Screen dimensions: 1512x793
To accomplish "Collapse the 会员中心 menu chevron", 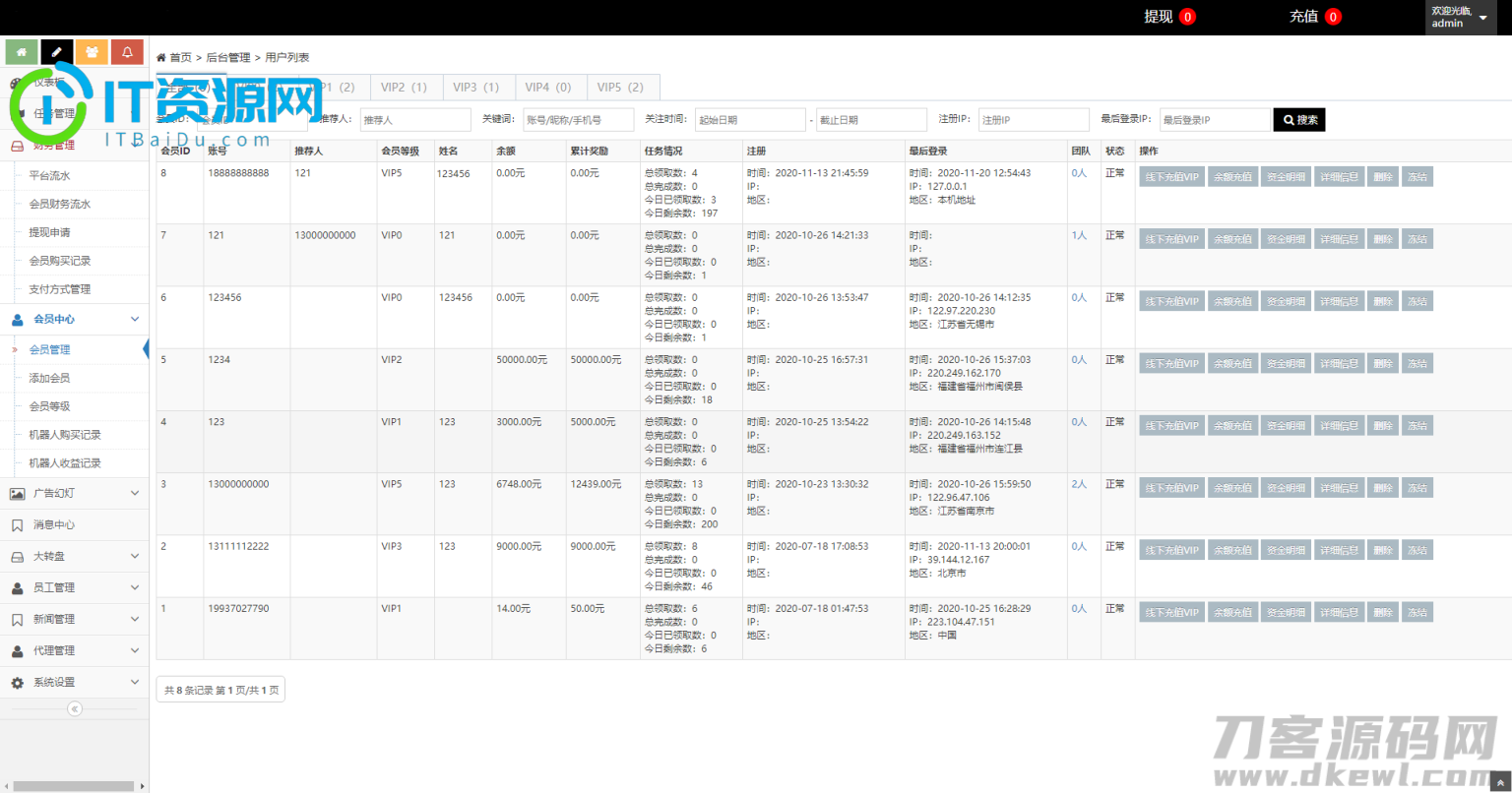I will point(135,319).
